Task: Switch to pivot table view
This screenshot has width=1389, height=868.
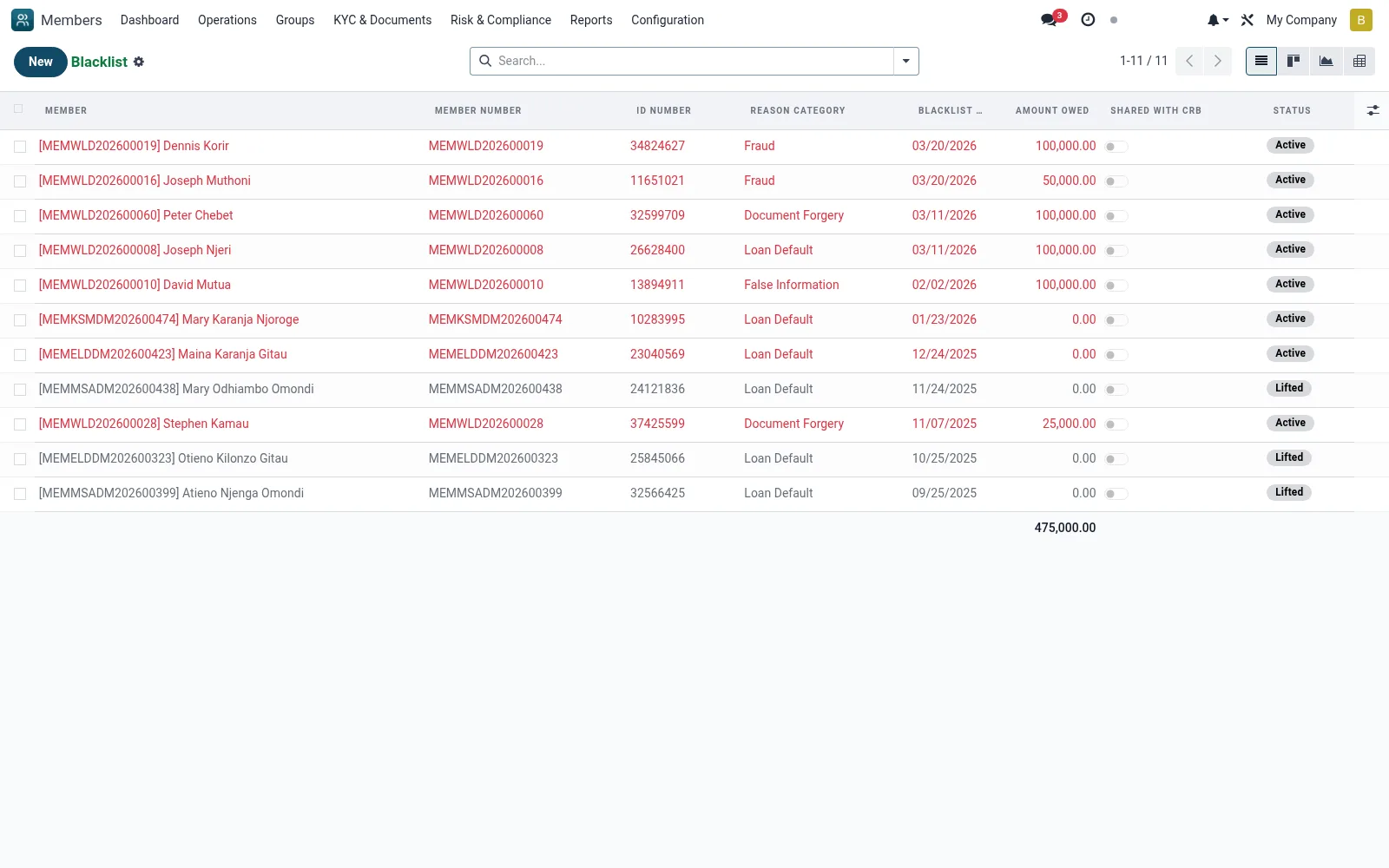Action: tap(1359, 61)
